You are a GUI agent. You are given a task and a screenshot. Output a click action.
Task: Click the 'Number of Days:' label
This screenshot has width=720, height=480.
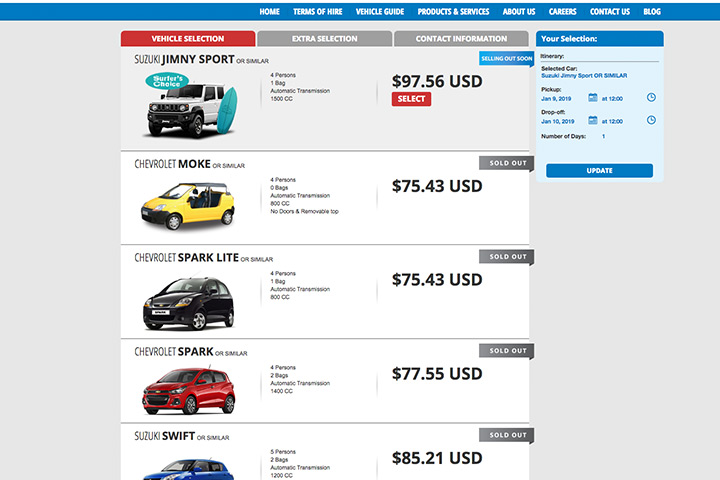563,136
